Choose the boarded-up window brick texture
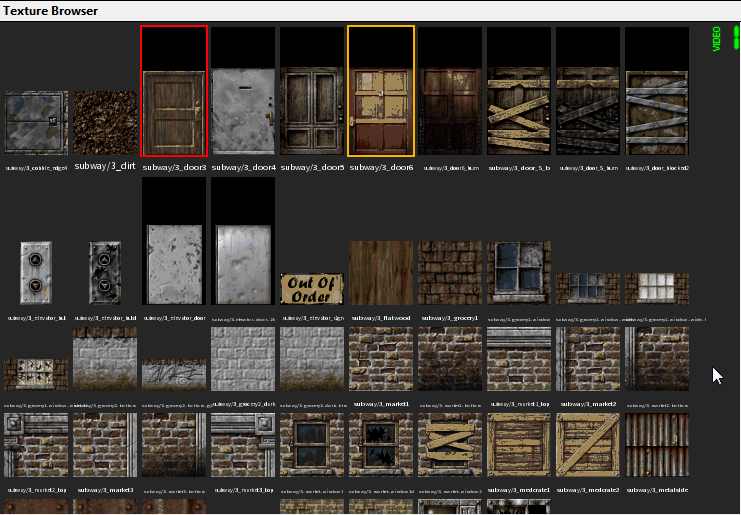Screen dimensions: 741x515 450,445
